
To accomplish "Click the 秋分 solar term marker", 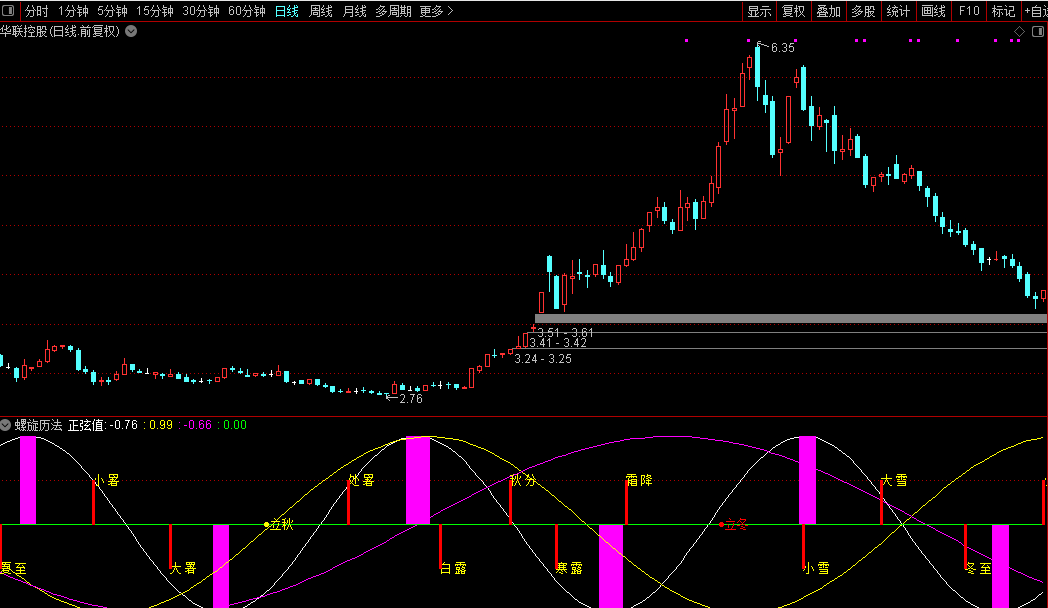I will pos(523,480).
